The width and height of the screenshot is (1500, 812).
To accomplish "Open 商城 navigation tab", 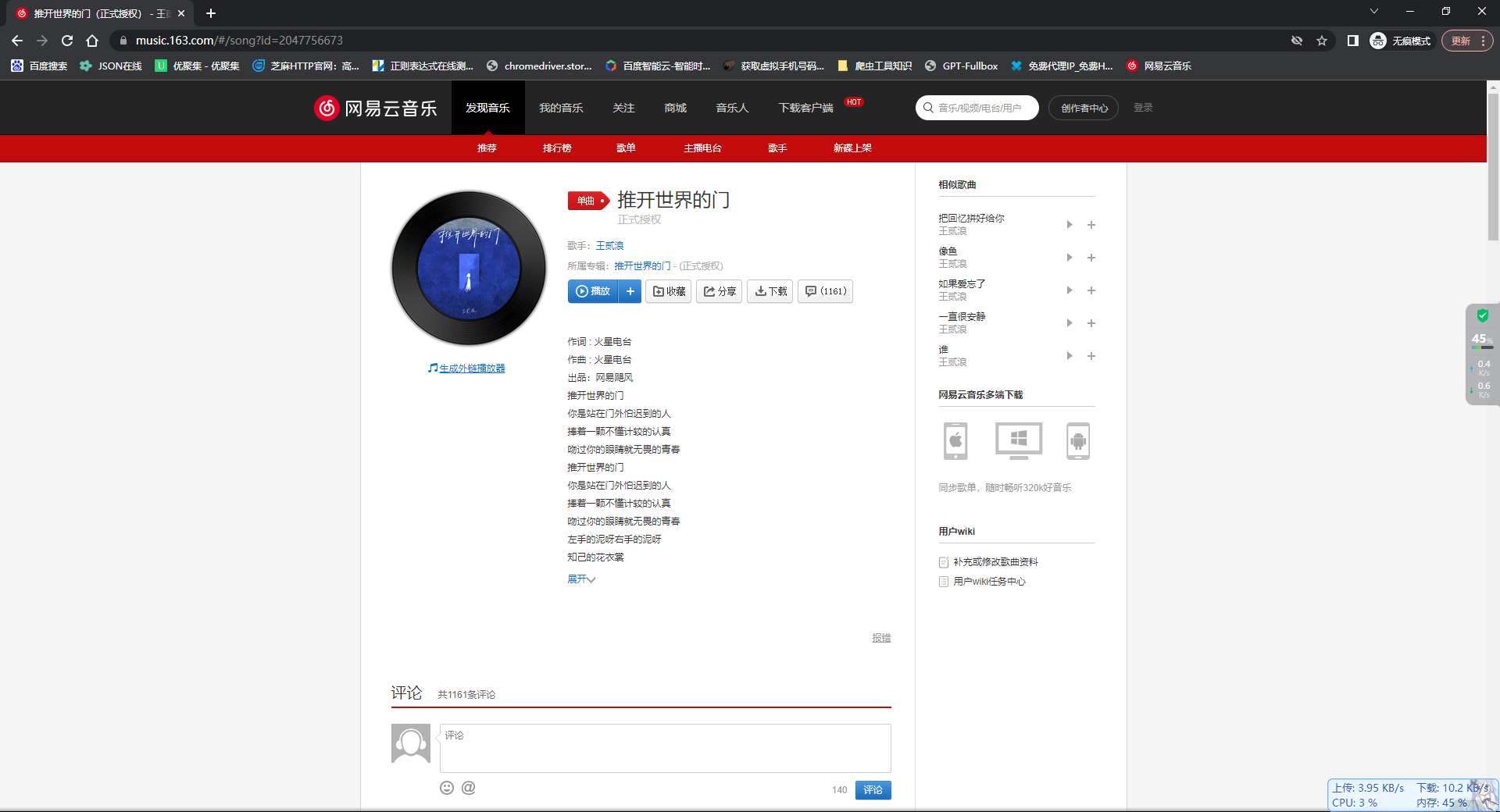I will (x=675, y=108).
